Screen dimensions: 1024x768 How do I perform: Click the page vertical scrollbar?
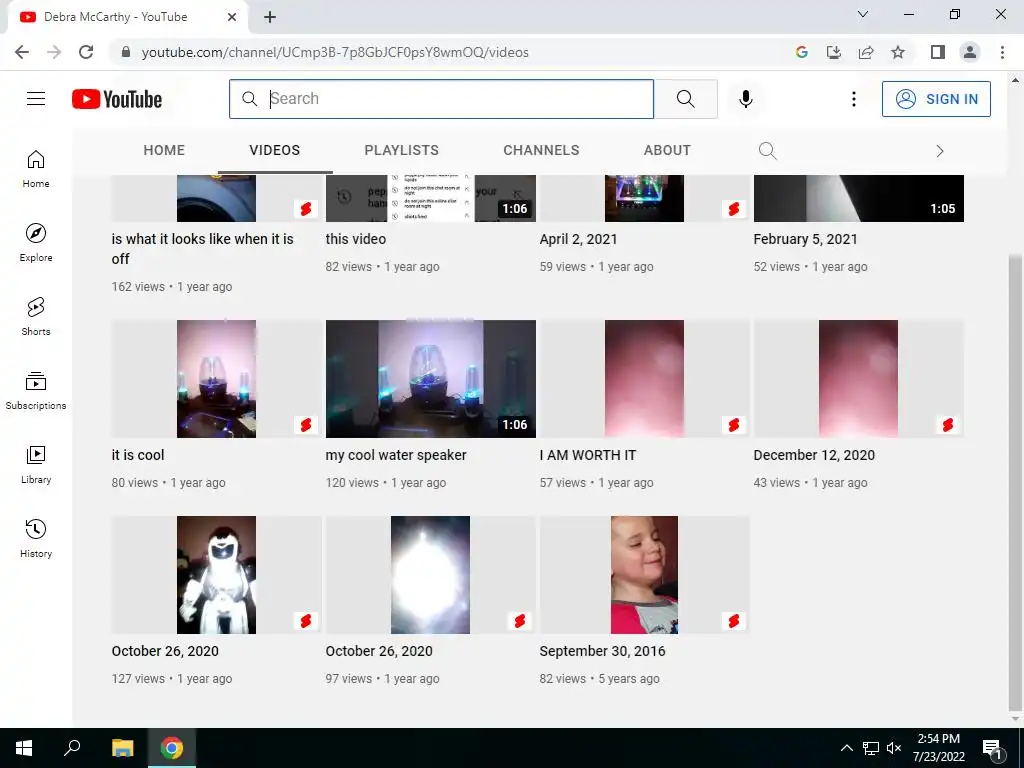coord(1015,481)
